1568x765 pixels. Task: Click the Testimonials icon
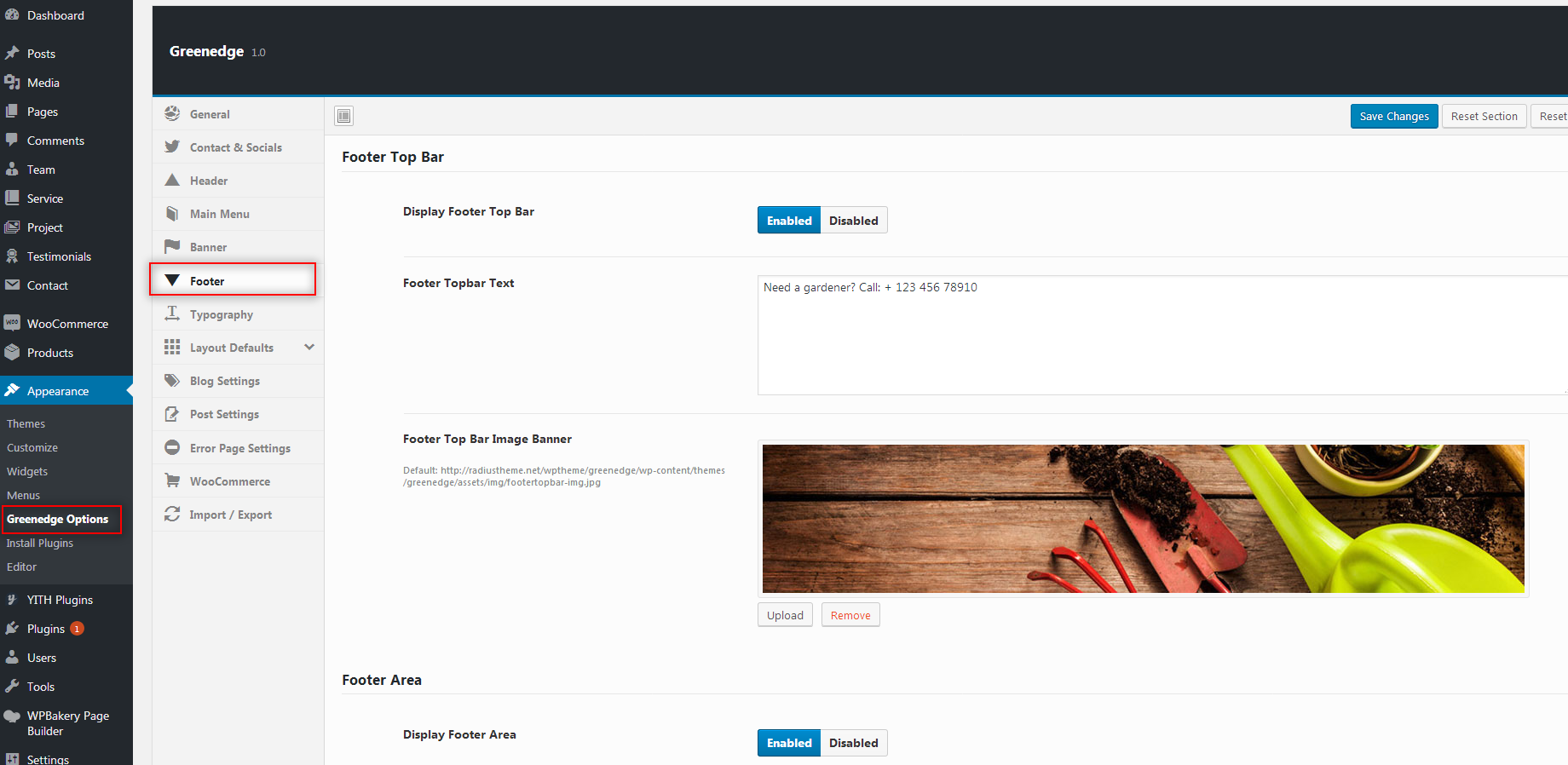pos(12,256)
